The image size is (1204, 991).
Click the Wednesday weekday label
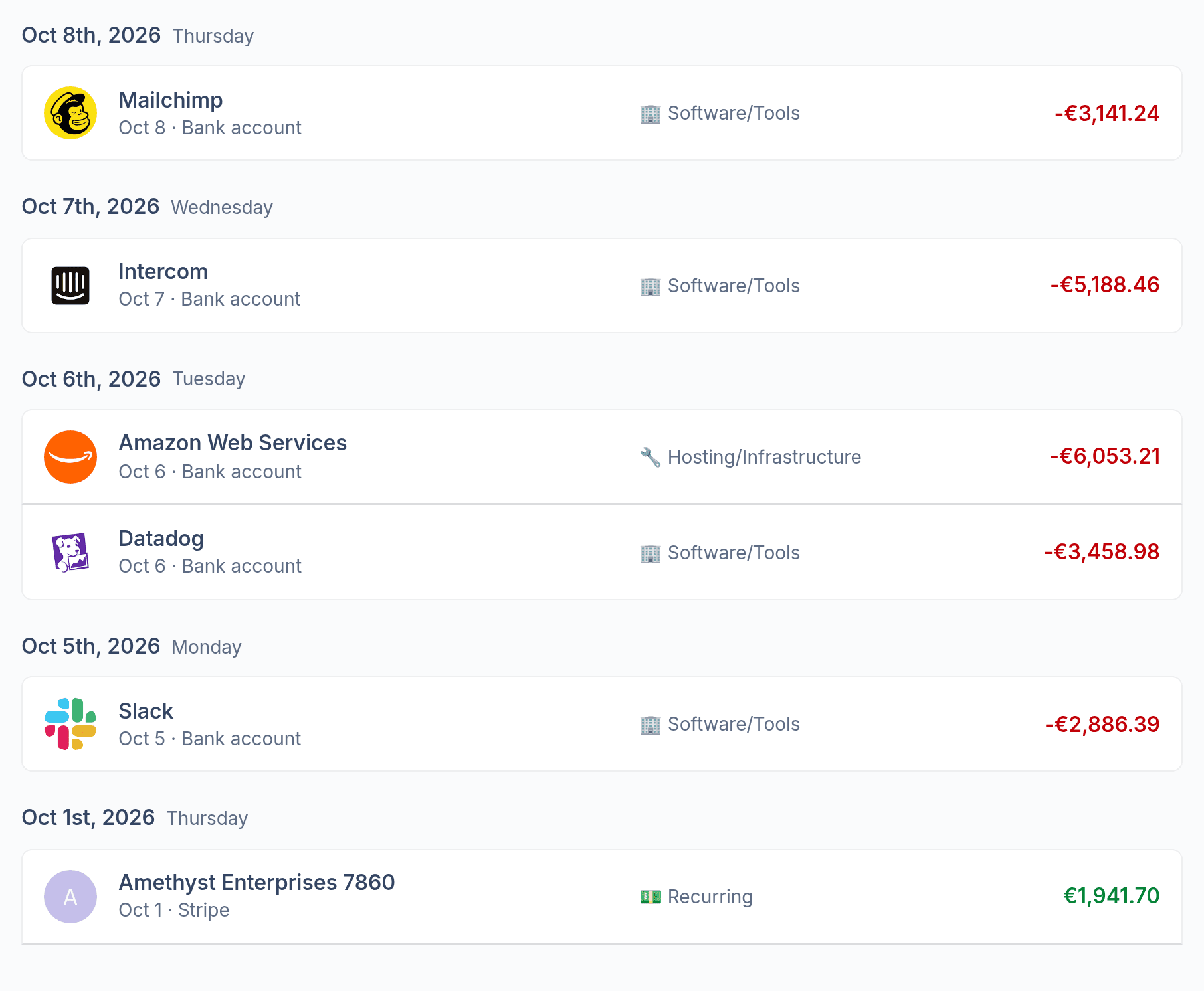tap(222, 208)
